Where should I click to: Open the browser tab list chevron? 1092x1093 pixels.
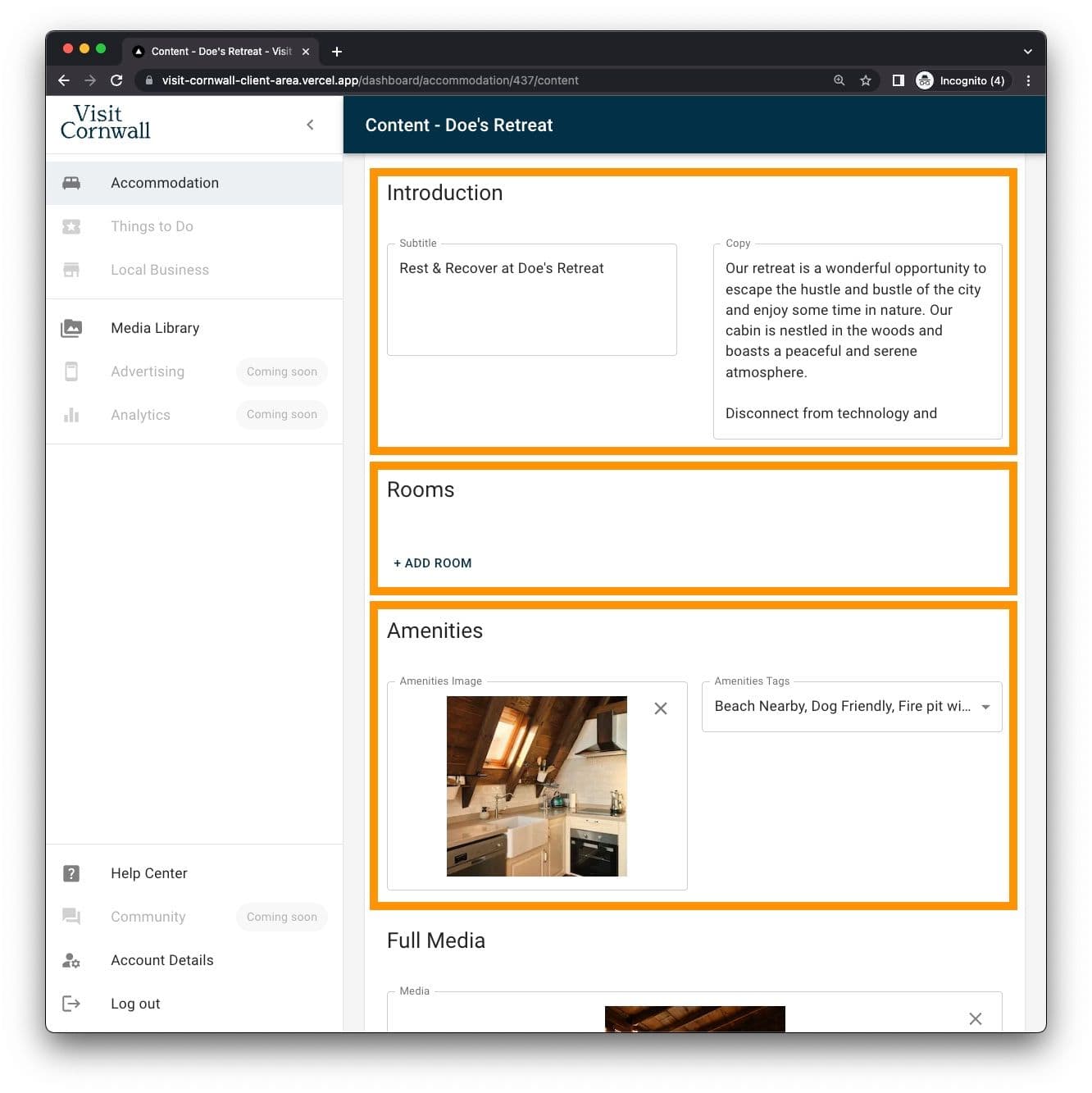coord(1027,51)
